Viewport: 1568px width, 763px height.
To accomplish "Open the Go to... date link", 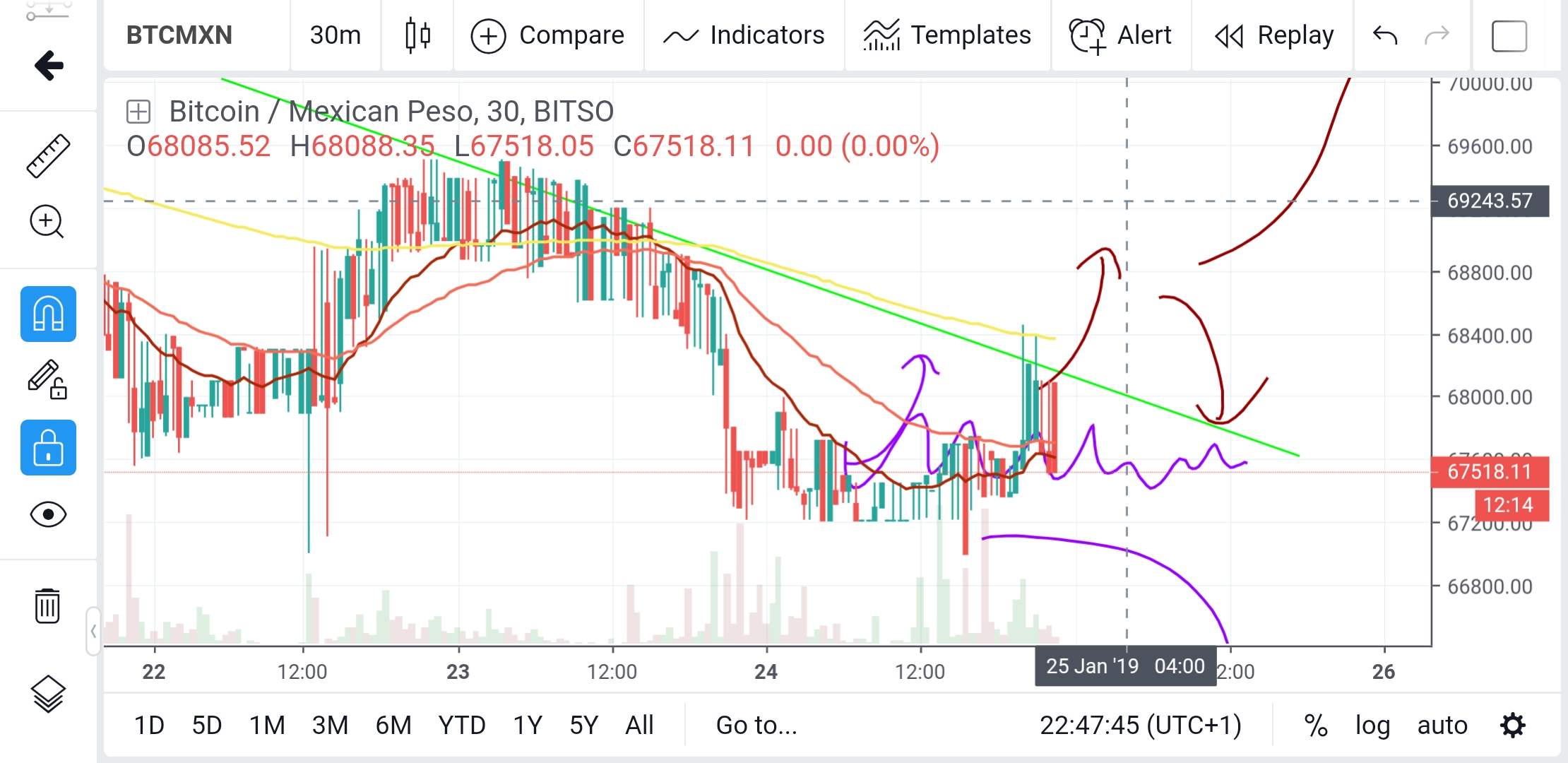I will (756, 726).
